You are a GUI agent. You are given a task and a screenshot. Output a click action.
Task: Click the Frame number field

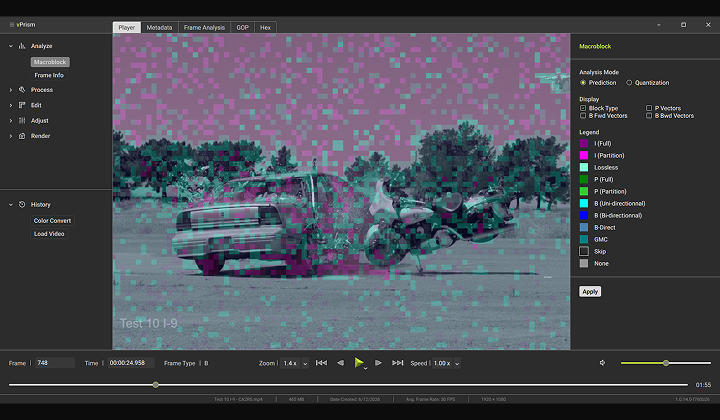(x=55, y=363)
